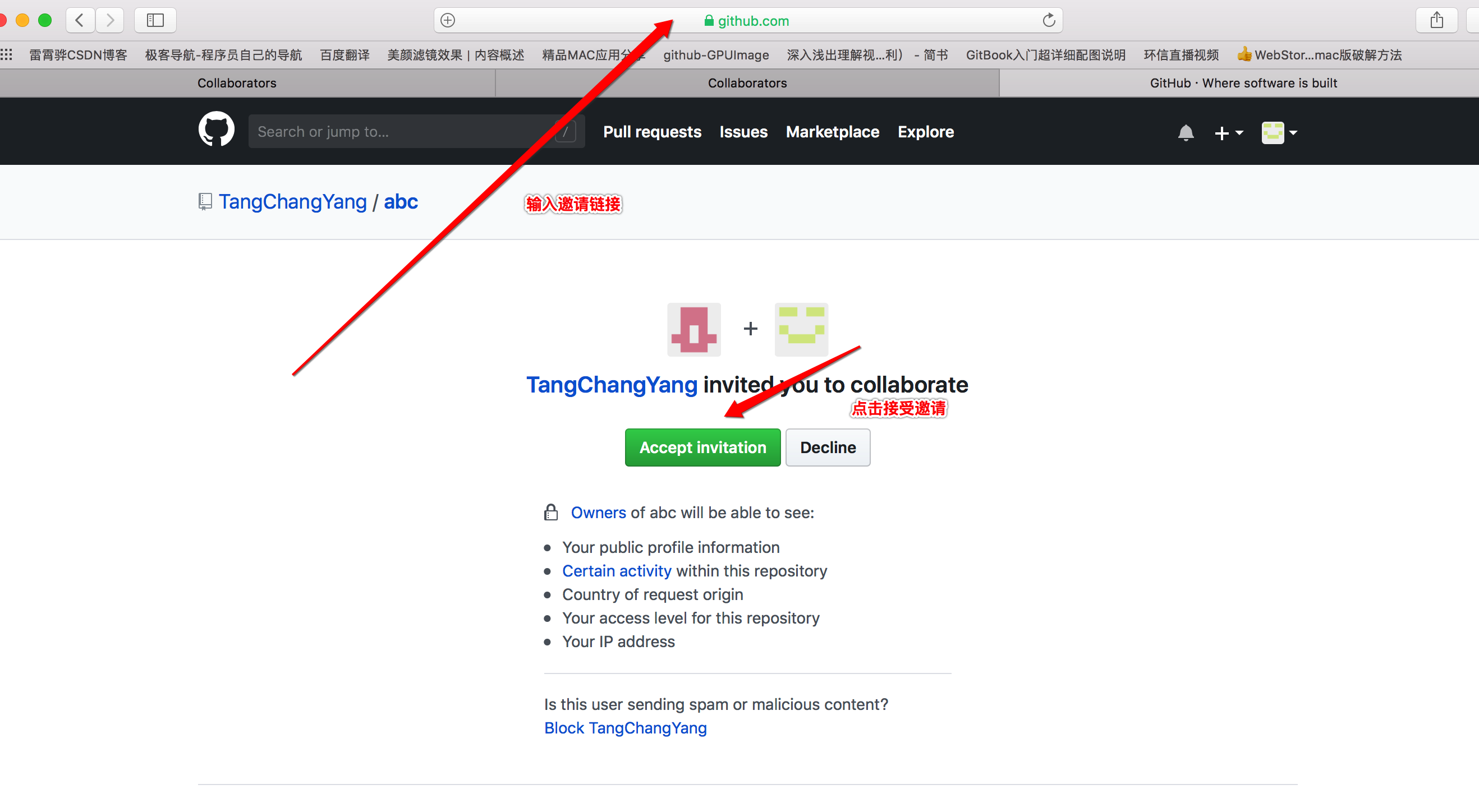Click the TangChangYang collaborator avatar
The width and height of the screenshot is (1479, 812).
[694, 329]
